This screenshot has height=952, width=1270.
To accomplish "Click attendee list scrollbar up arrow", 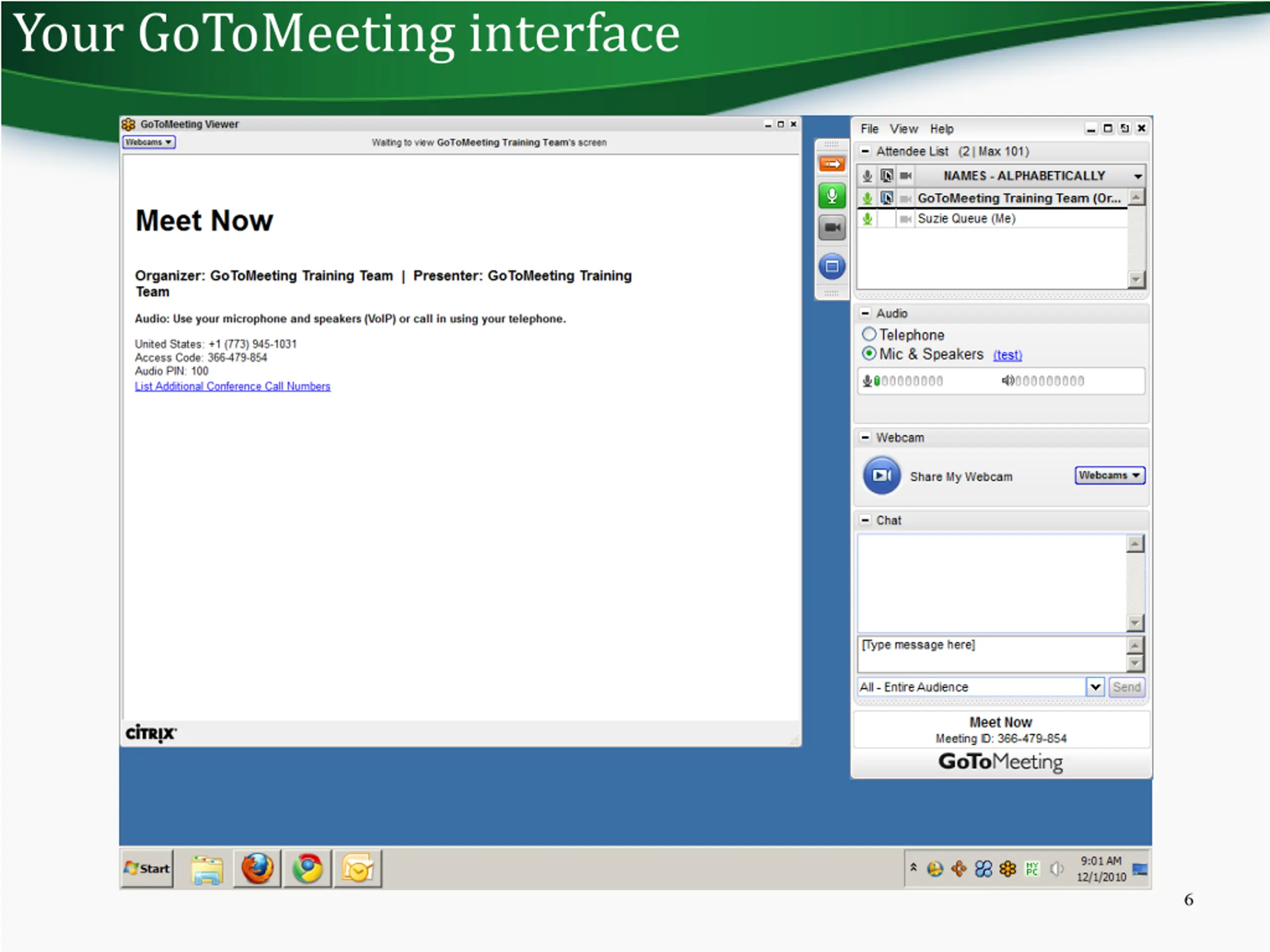I will click(x=1136, y=197).
